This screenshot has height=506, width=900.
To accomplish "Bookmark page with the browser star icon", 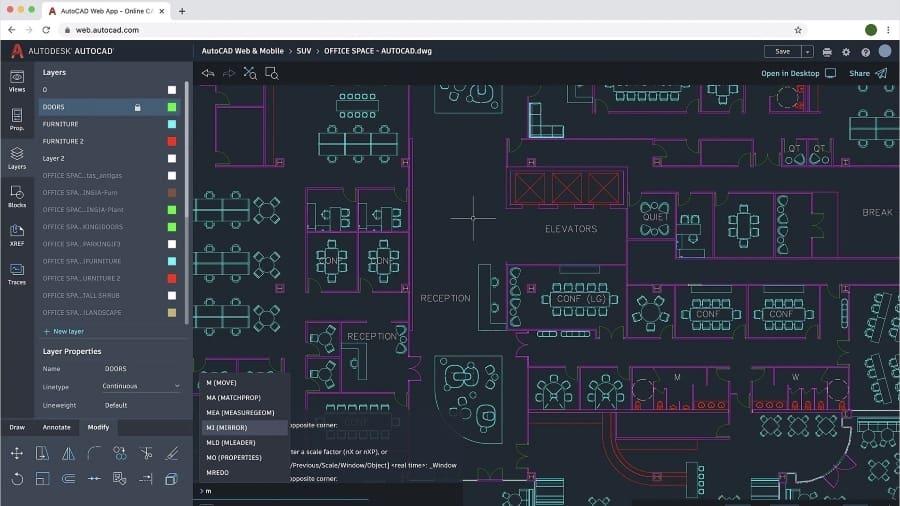I will coord(798,30).
